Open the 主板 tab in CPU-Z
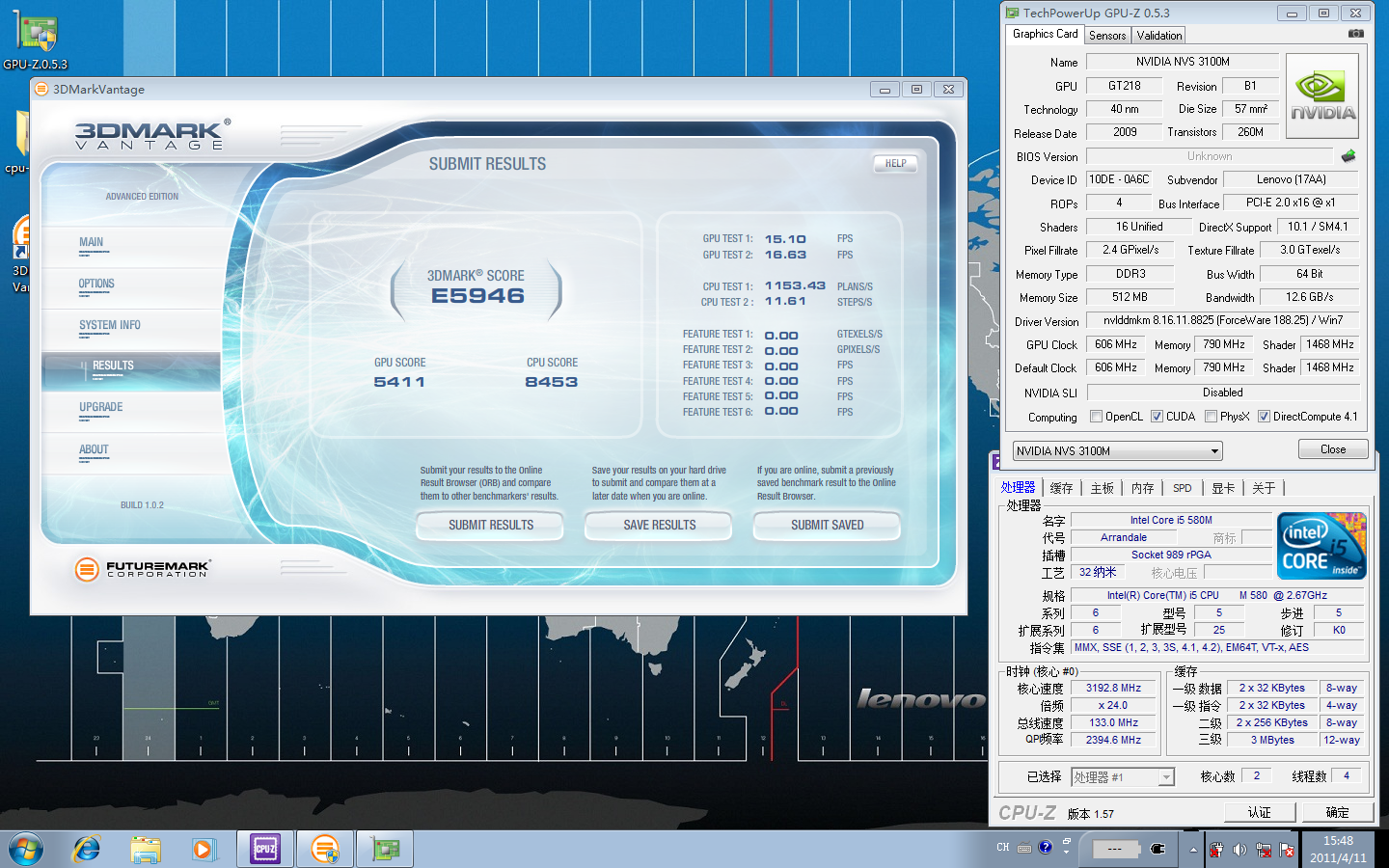The width and height of the screenshot is (1389, 868). [1102, 488]
